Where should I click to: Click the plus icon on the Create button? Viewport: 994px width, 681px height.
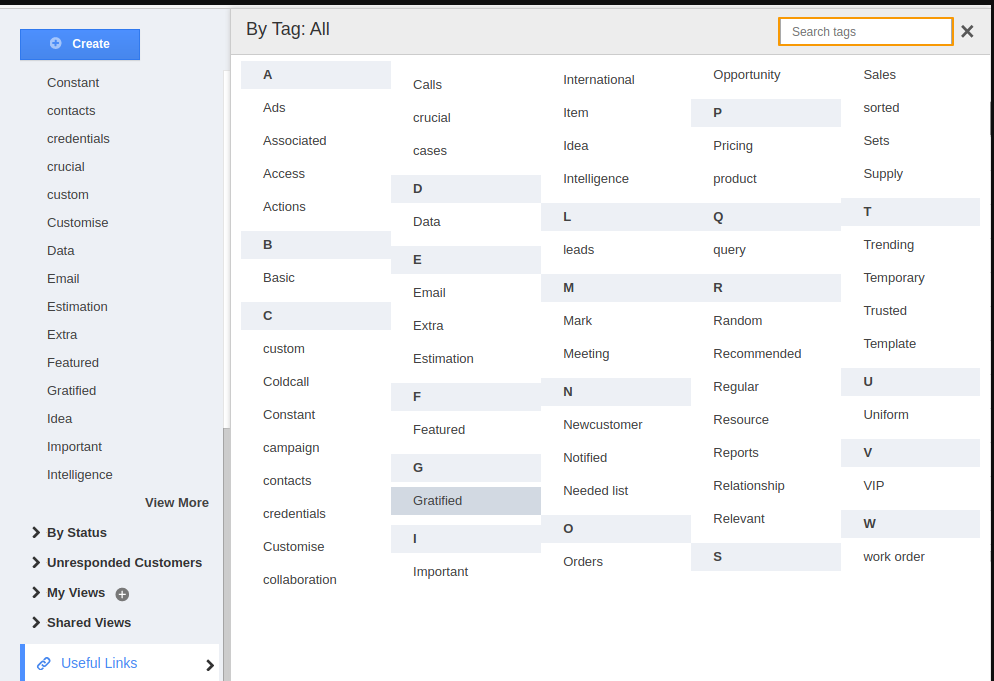pyautogui.click(x=56, y=43)
